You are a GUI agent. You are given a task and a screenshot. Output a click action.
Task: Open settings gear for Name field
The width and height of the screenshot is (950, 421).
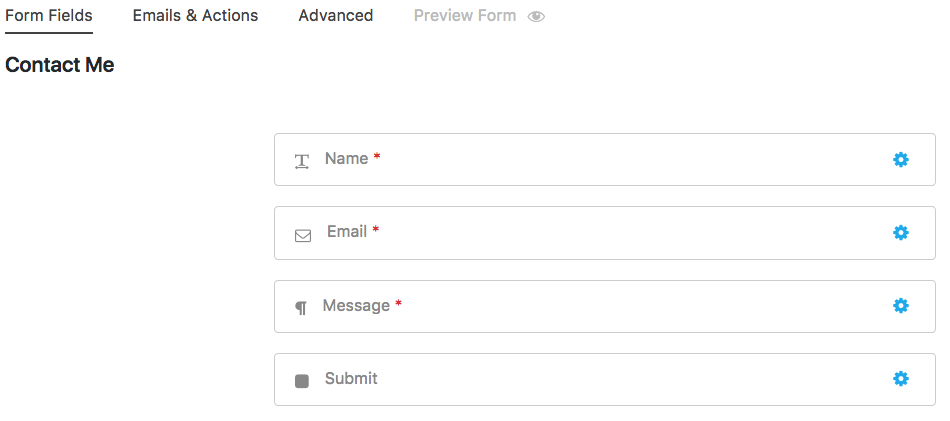pos(901,159)
